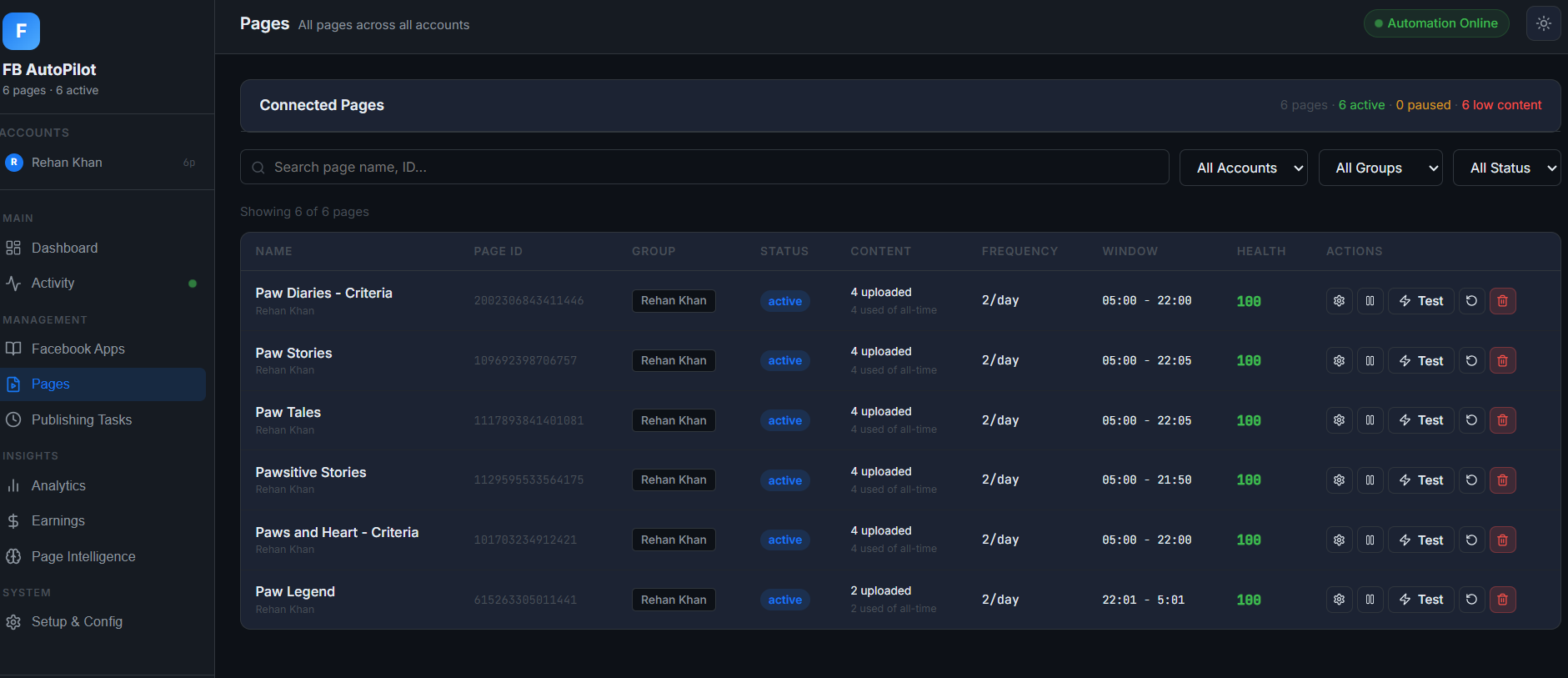Image resolution: width=1568 pixels, height=678 pixels.
Task: Click reset icon on Paw Stories row
Action: coord(1471,360)
